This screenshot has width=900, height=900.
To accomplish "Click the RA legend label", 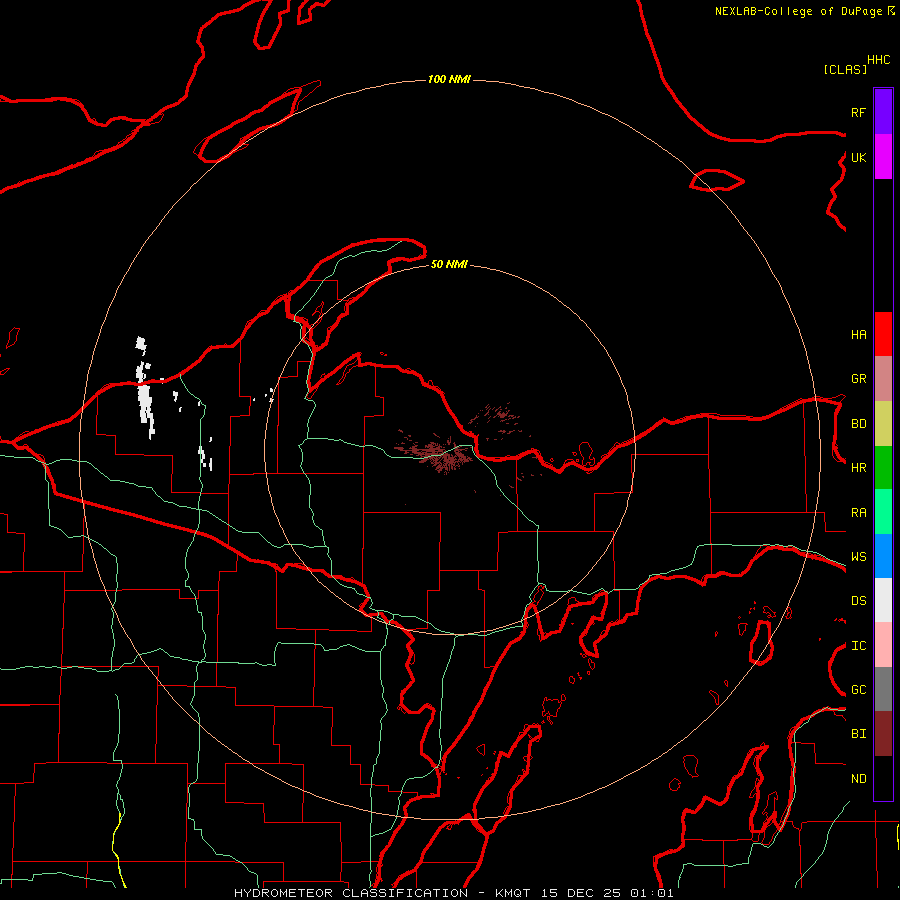I will pos(858,513).
